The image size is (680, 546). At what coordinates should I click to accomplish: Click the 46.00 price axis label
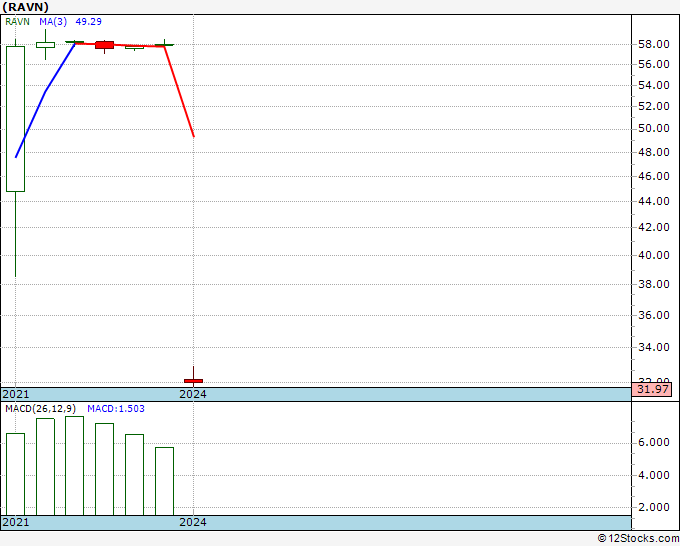tap(654, 176)
